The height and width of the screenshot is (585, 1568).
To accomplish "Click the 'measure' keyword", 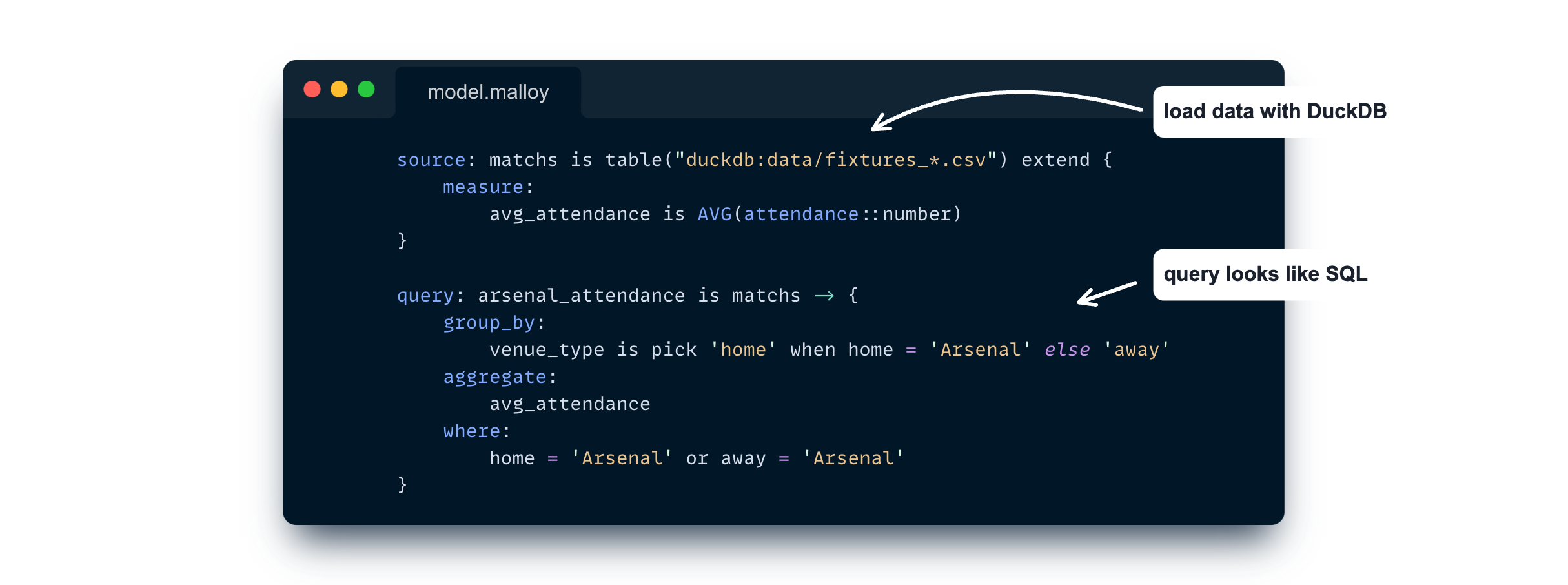I will 483,187.
